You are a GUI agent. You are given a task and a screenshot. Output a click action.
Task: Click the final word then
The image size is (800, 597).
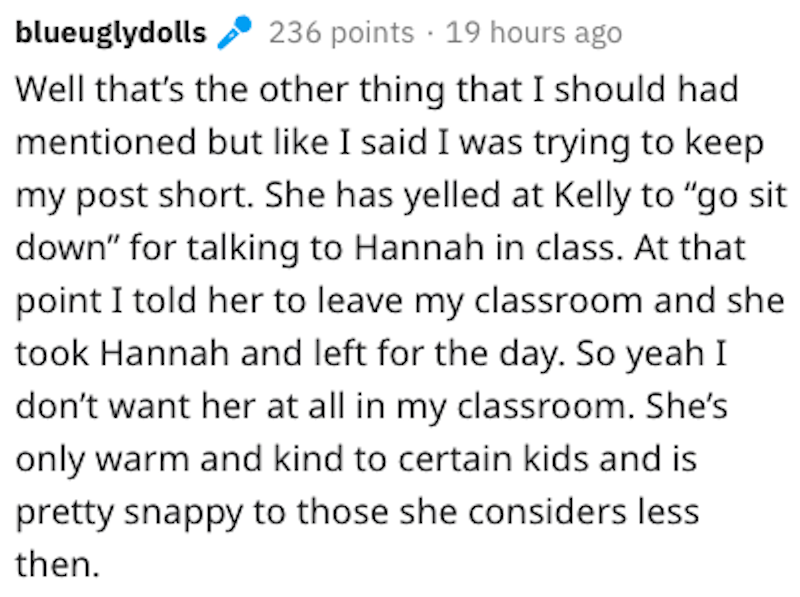(x=57, y=565)
